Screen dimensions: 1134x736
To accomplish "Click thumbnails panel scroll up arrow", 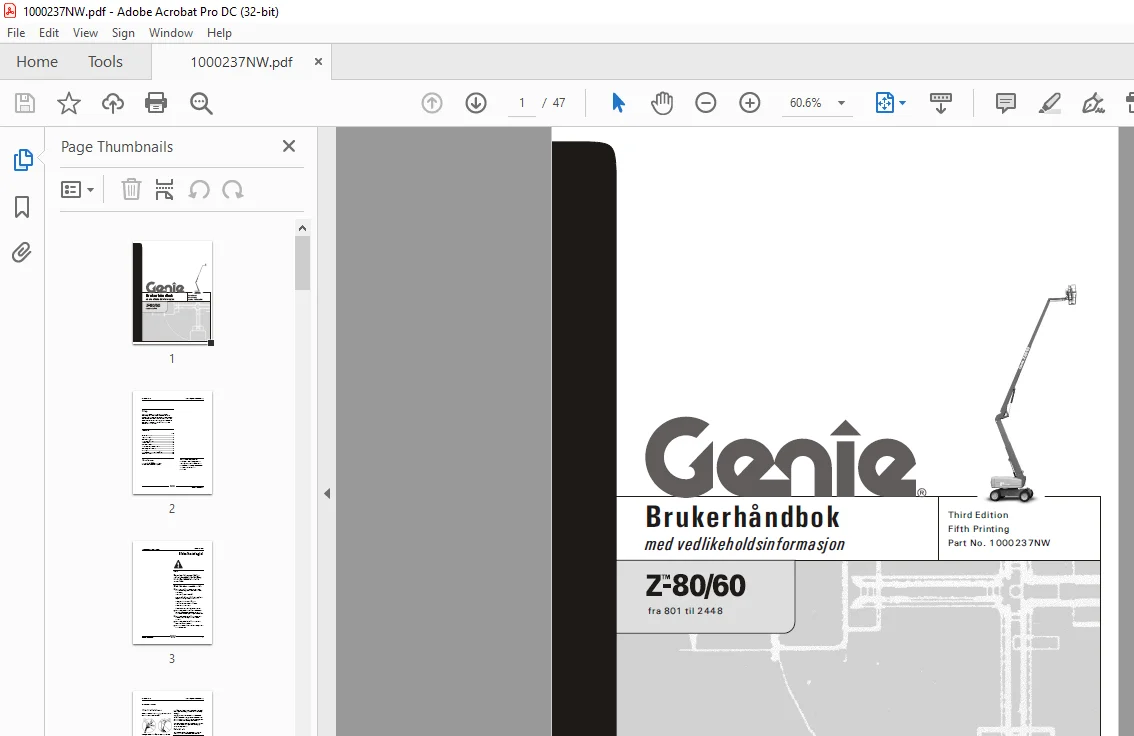I will [x=302, y=228].
